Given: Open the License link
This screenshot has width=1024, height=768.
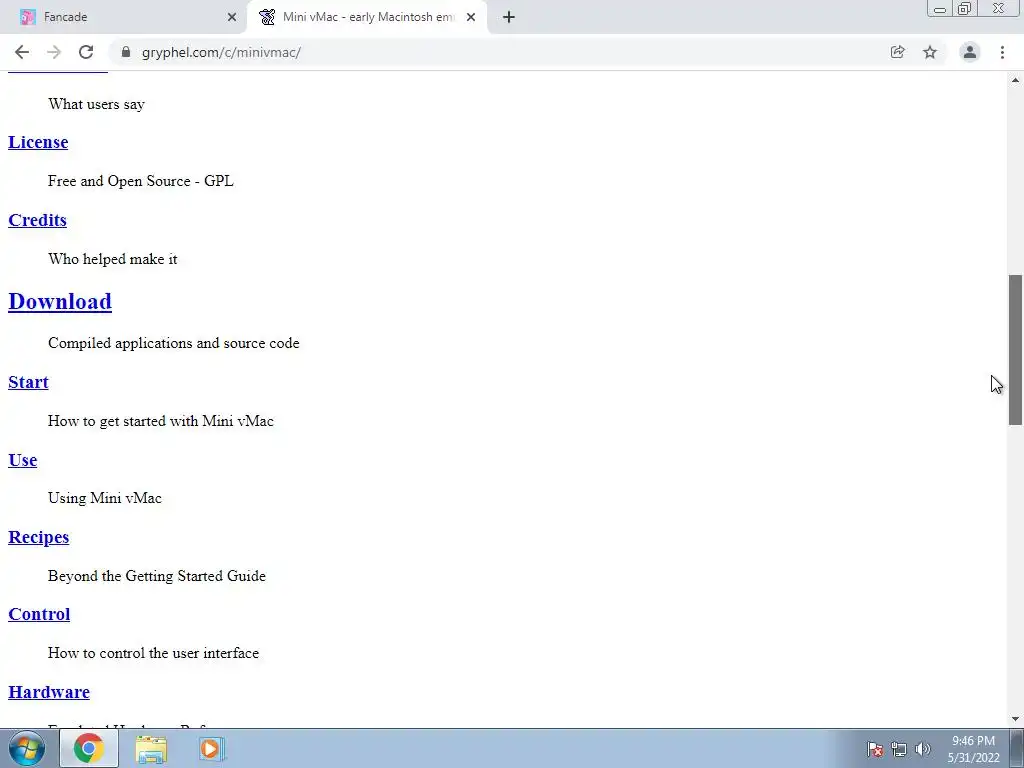Looking at the screenshot, I should [38, 142].
